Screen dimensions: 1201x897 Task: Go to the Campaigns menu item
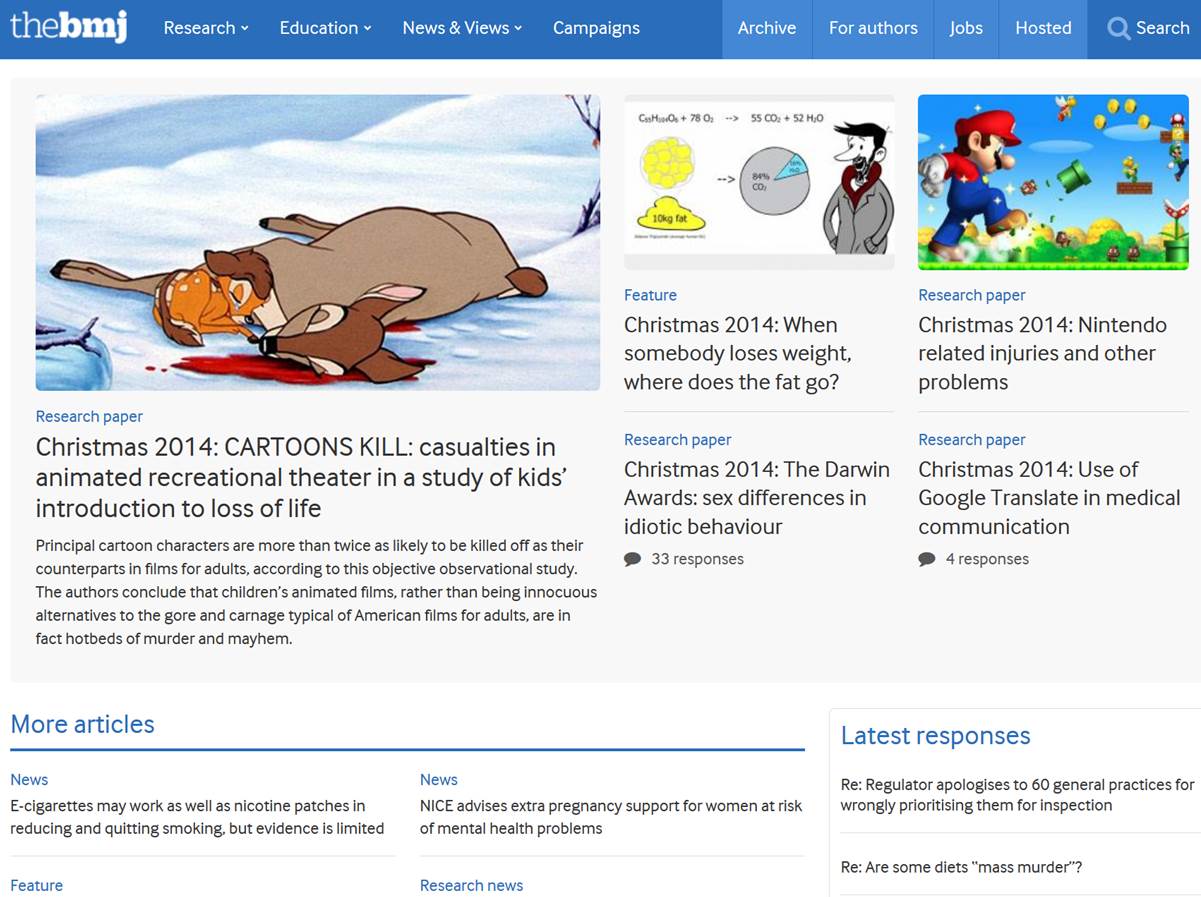click(x=596, y=28)
